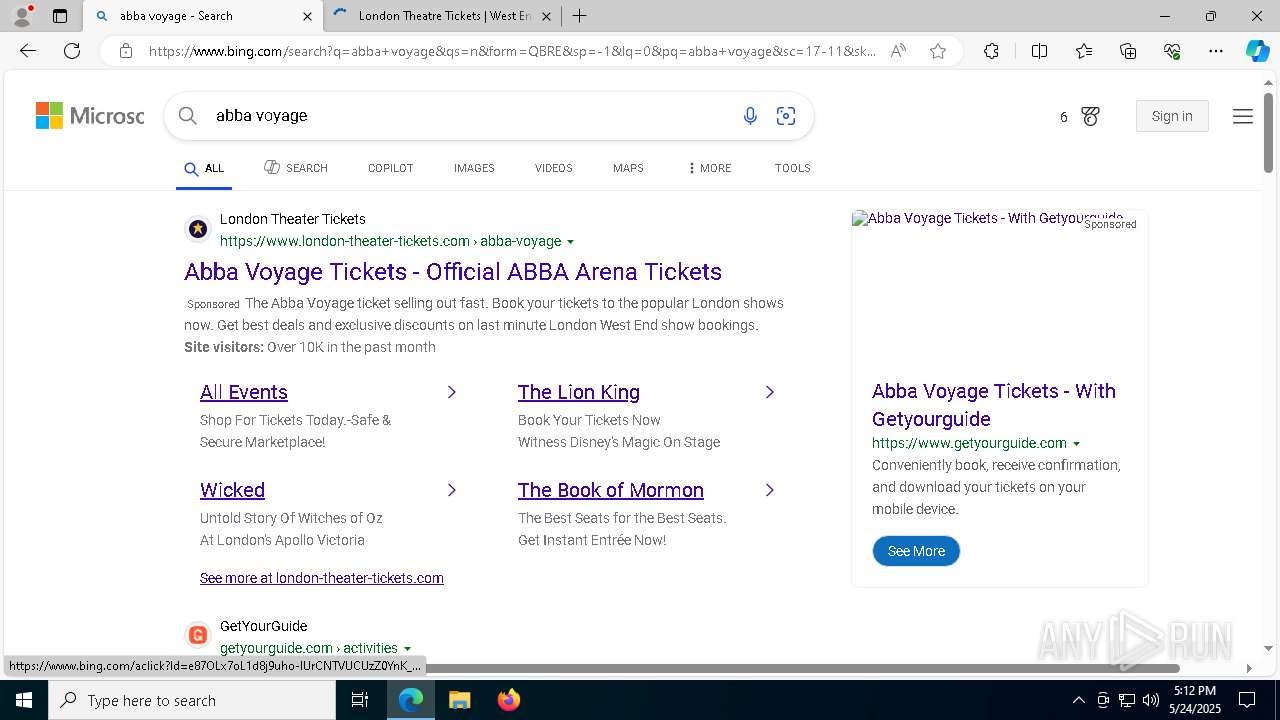1280x720 pixels.
Task: Add page to favorites star
Action: coord(938,51)
